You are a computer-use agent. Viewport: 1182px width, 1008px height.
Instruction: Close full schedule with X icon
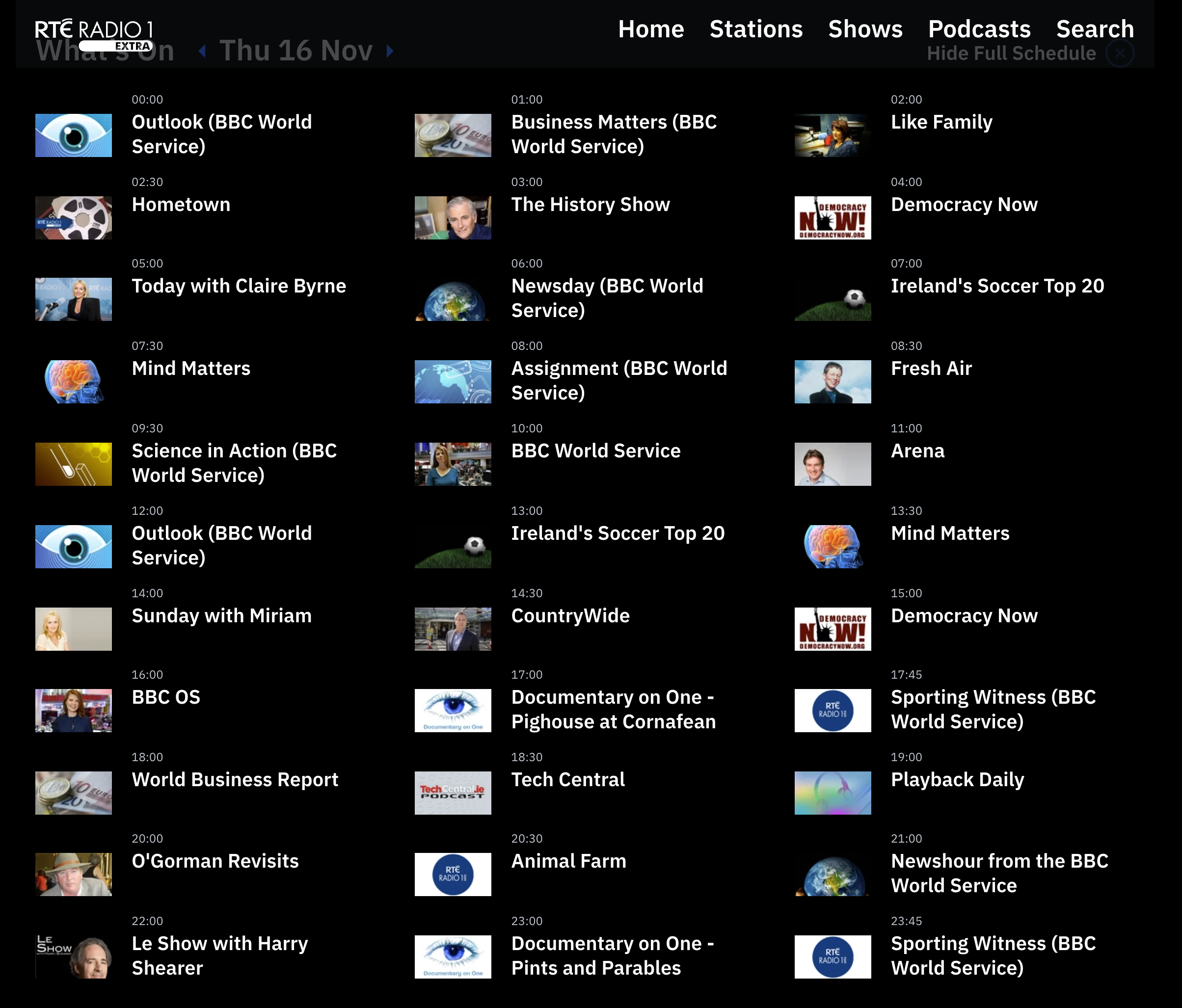[1120, 53]
